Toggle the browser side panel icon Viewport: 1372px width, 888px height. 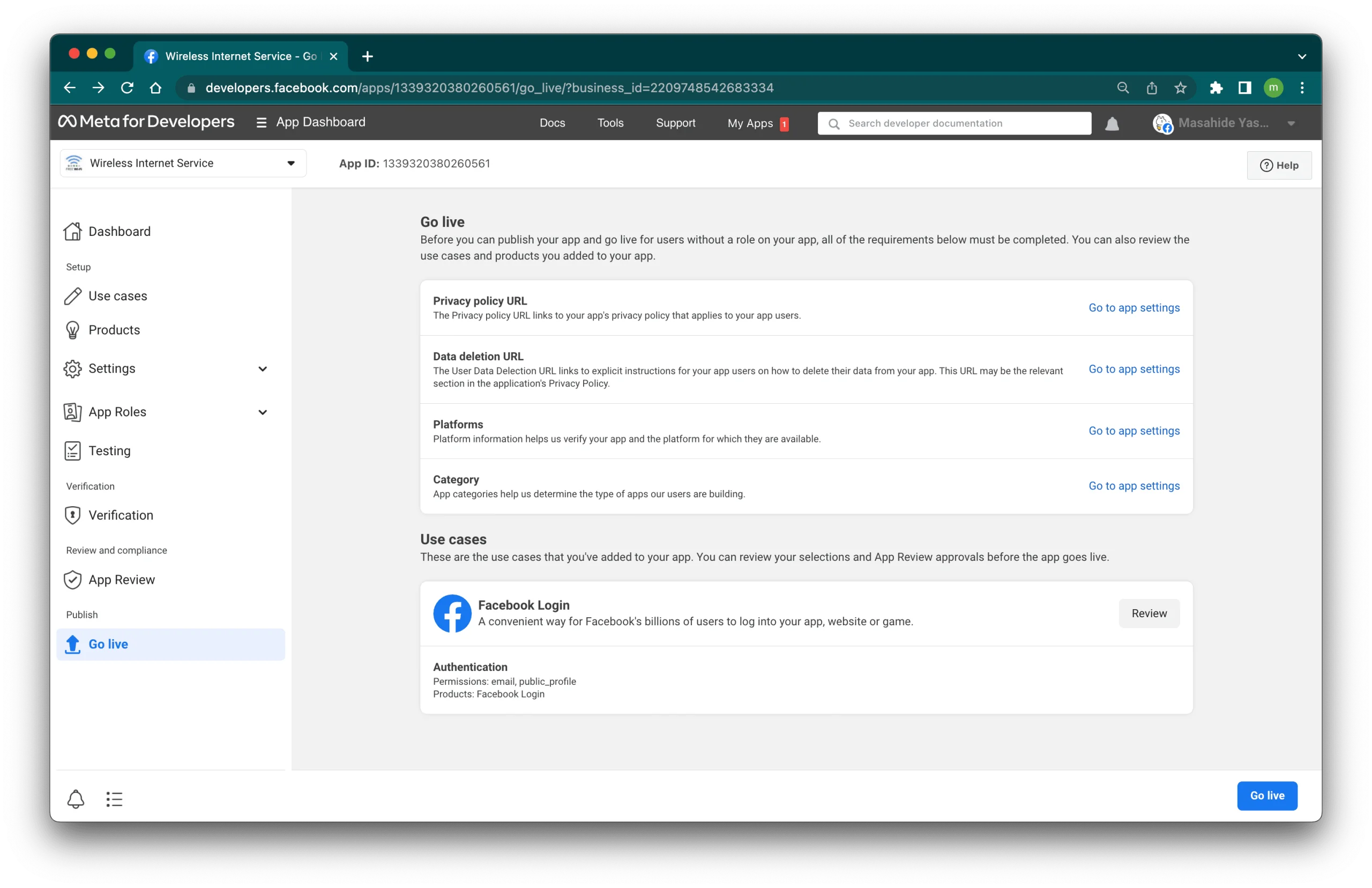(1244, 87)
